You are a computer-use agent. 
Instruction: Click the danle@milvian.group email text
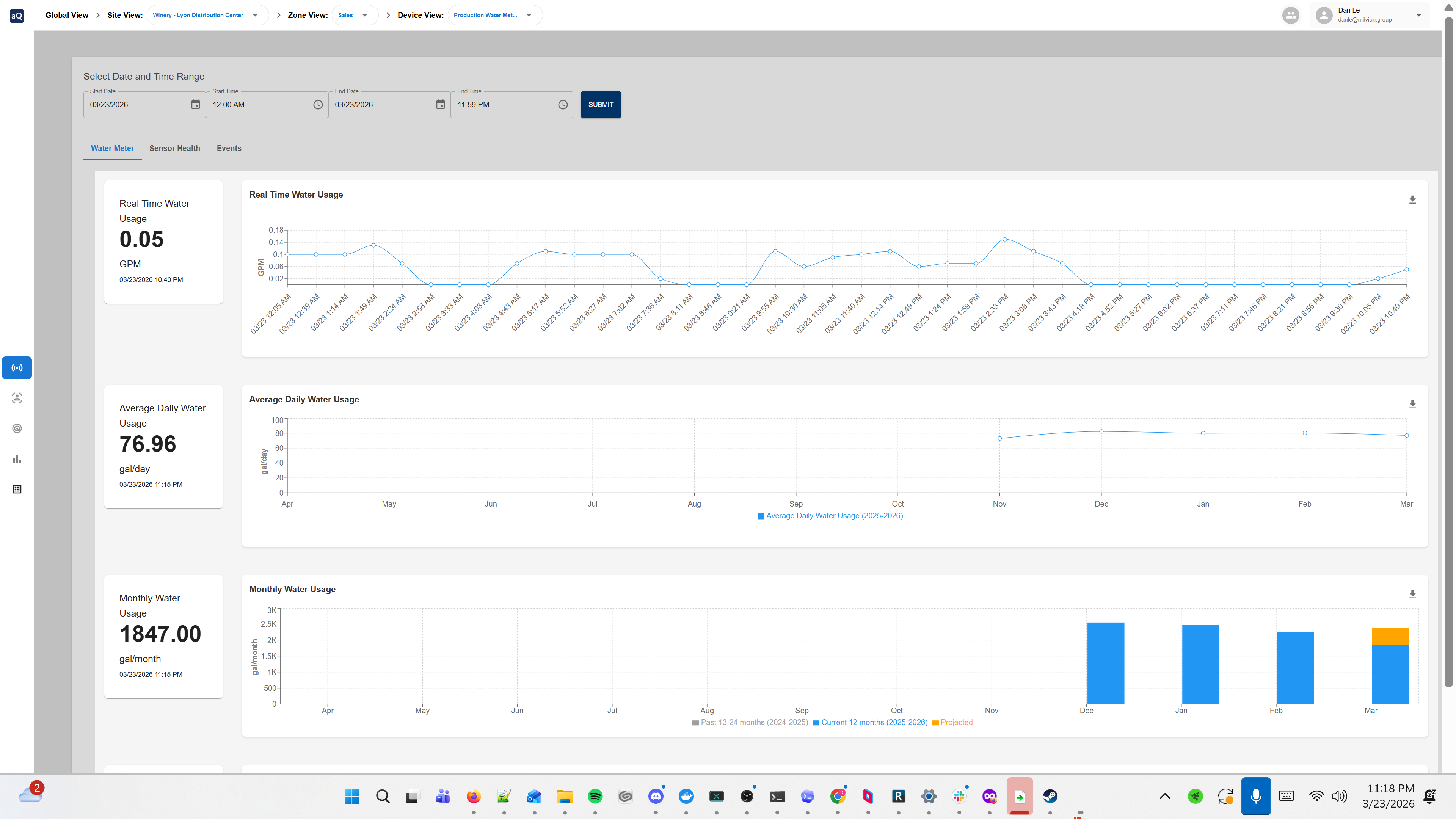click(x=1365, y=20)
